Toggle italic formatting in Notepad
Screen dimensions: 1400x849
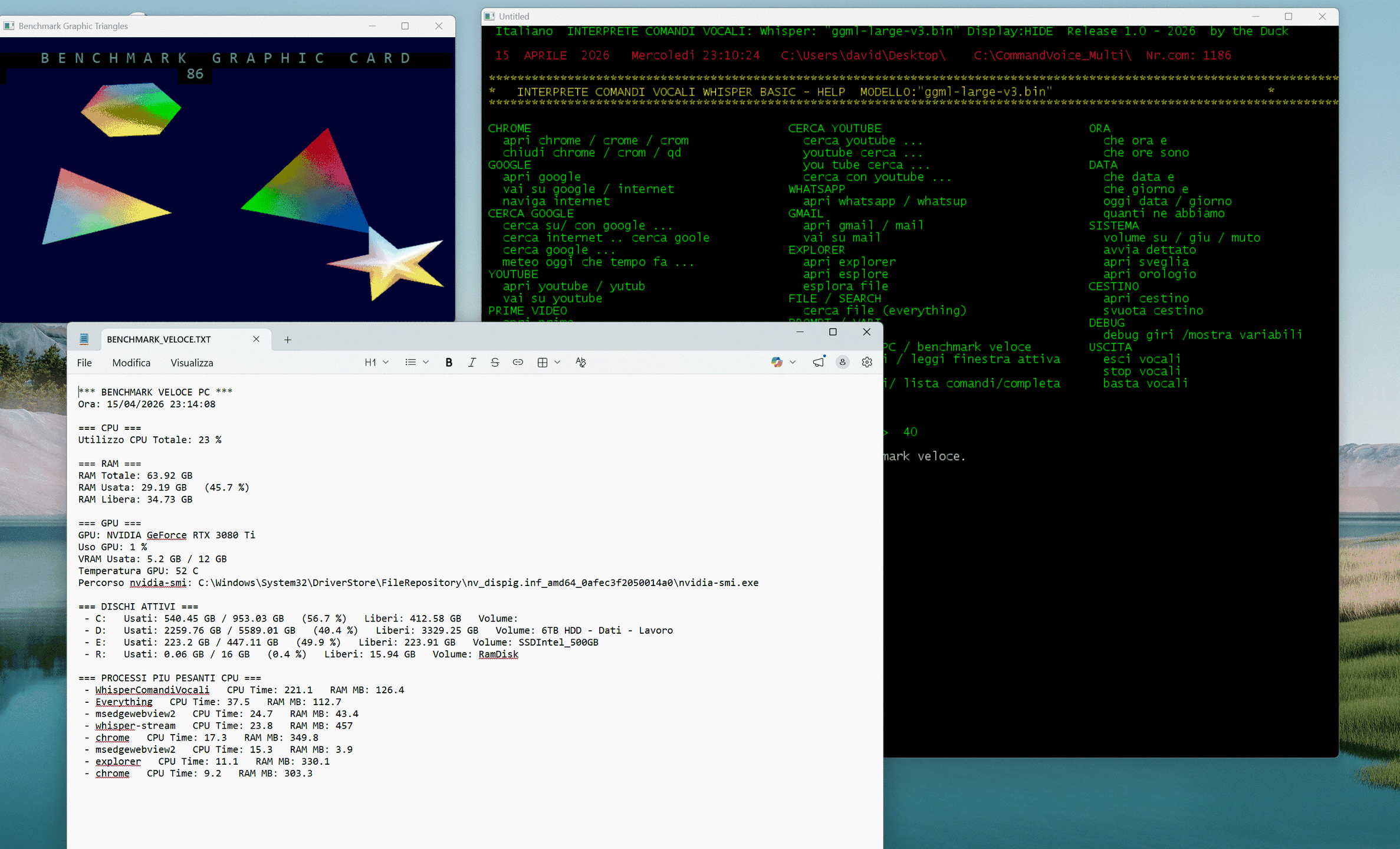(x=472, y=363)
